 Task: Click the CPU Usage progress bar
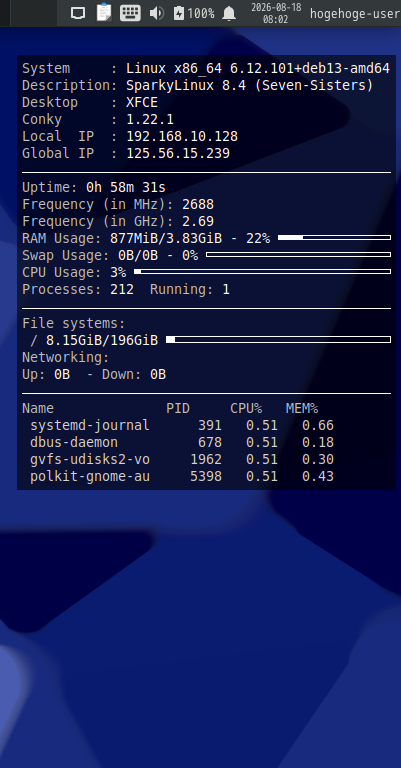pos(262,271)
